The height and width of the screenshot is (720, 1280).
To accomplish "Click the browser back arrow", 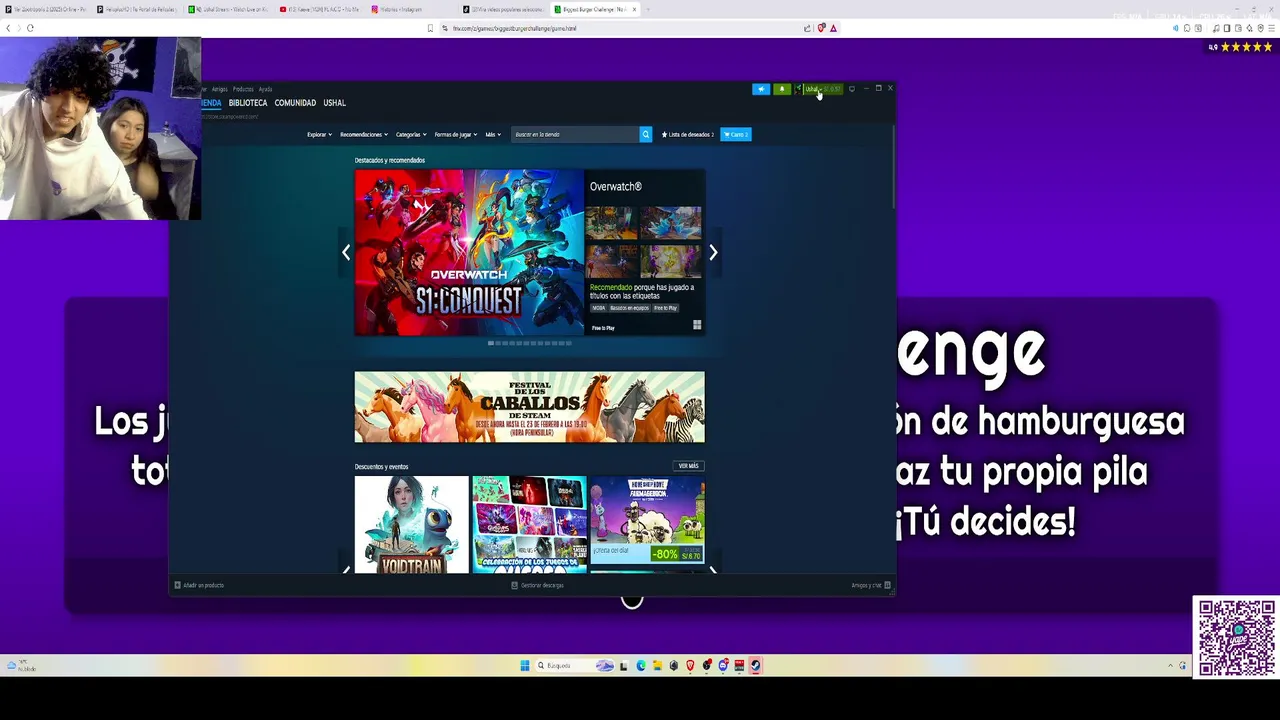I will (x=8, y=28).
